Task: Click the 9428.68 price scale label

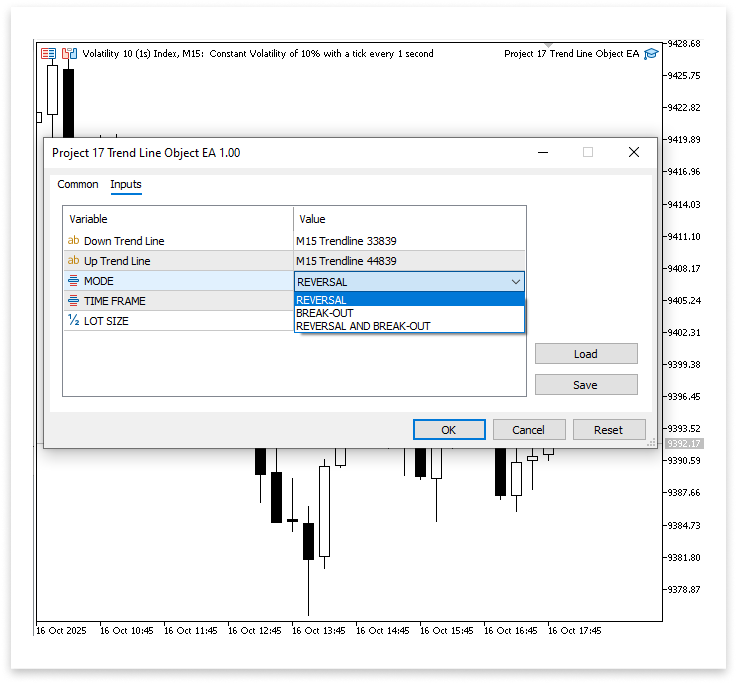Action: 684,44
